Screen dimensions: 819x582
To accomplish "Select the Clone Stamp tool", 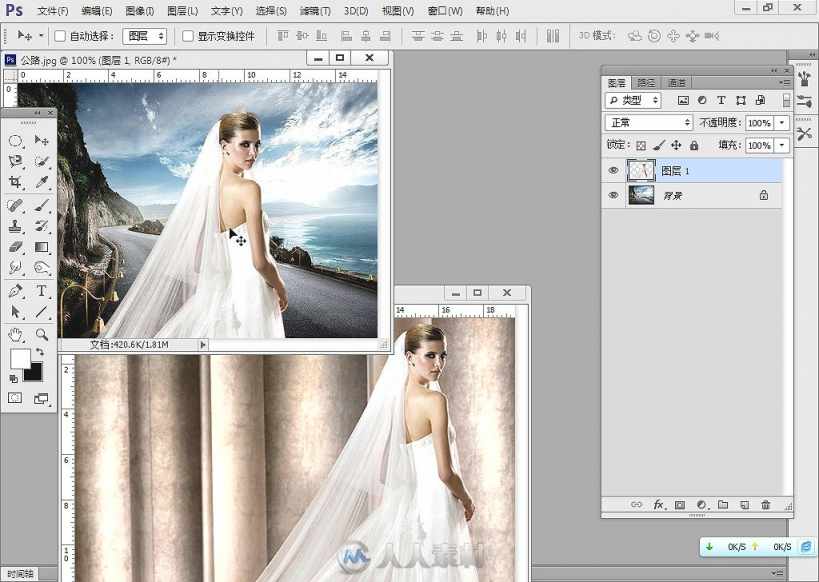I will 16,226.
